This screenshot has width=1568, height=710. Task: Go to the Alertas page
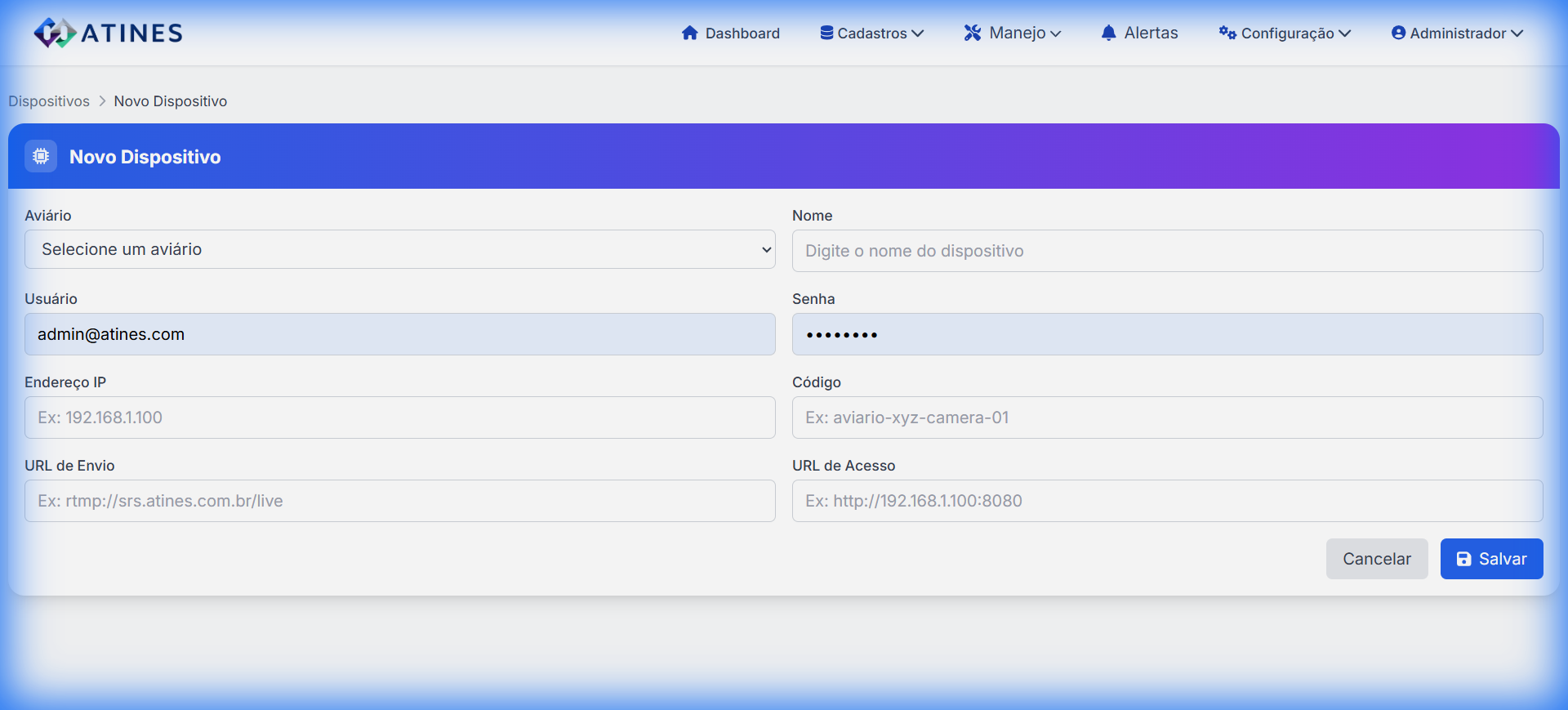pos(1150,33)
